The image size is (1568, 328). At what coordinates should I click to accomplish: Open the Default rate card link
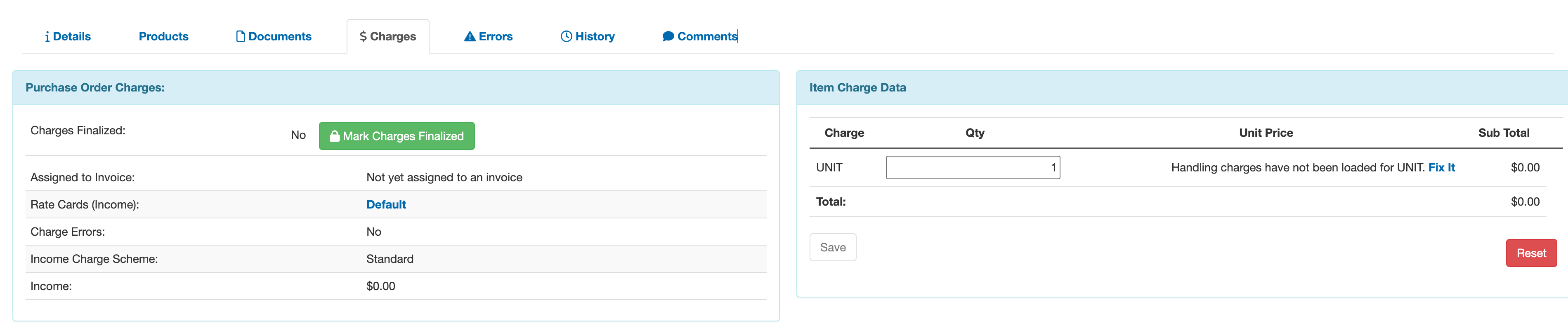(x=386, y=205)
